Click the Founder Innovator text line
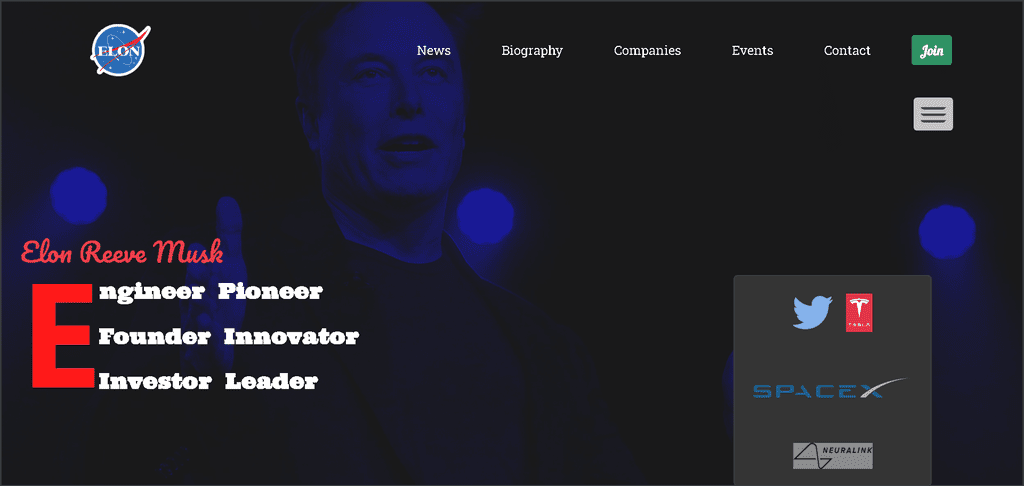Screen dimensions: 1024x486 [x=229, y=337]
